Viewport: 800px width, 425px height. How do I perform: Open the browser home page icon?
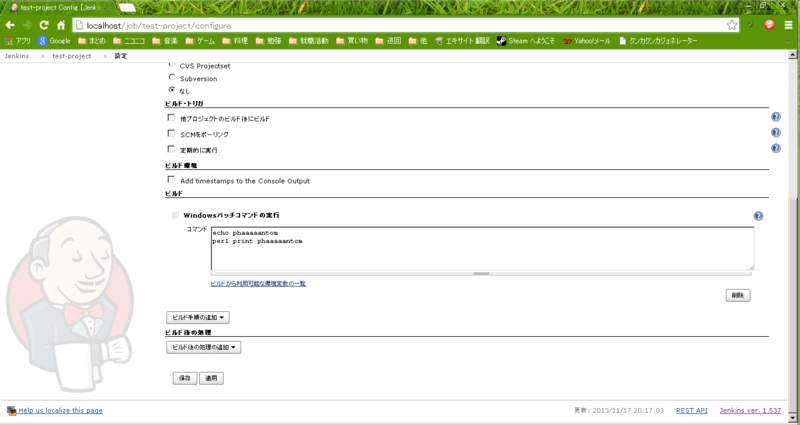tap(61, 25)
